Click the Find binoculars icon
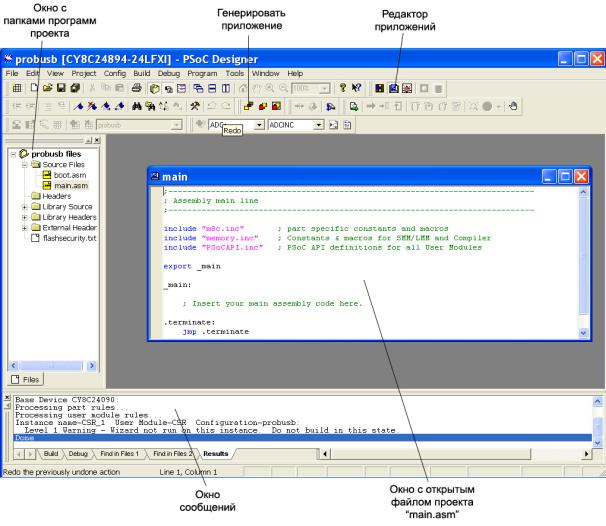Image resolution: width=606 pixels, height=526 pixels. click(x=136, y=106)
